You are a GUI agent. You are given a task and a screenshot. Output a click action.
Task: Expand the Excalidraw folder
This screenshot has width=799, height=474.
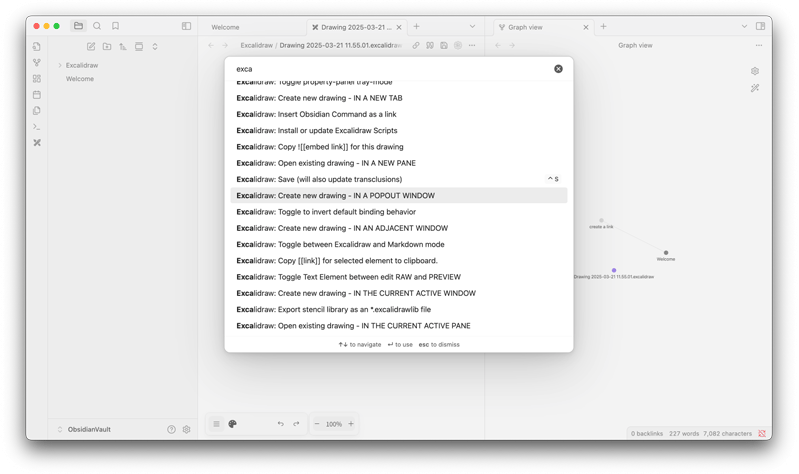coord(82,65)
